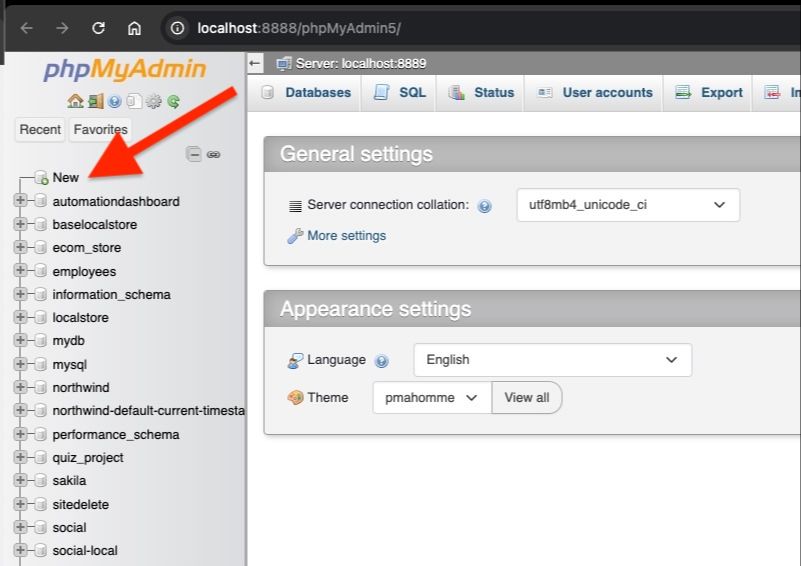The height and width of the screenshot is (566, 801).
Task: Click browser home button
Action: click(x=134, y=28)
